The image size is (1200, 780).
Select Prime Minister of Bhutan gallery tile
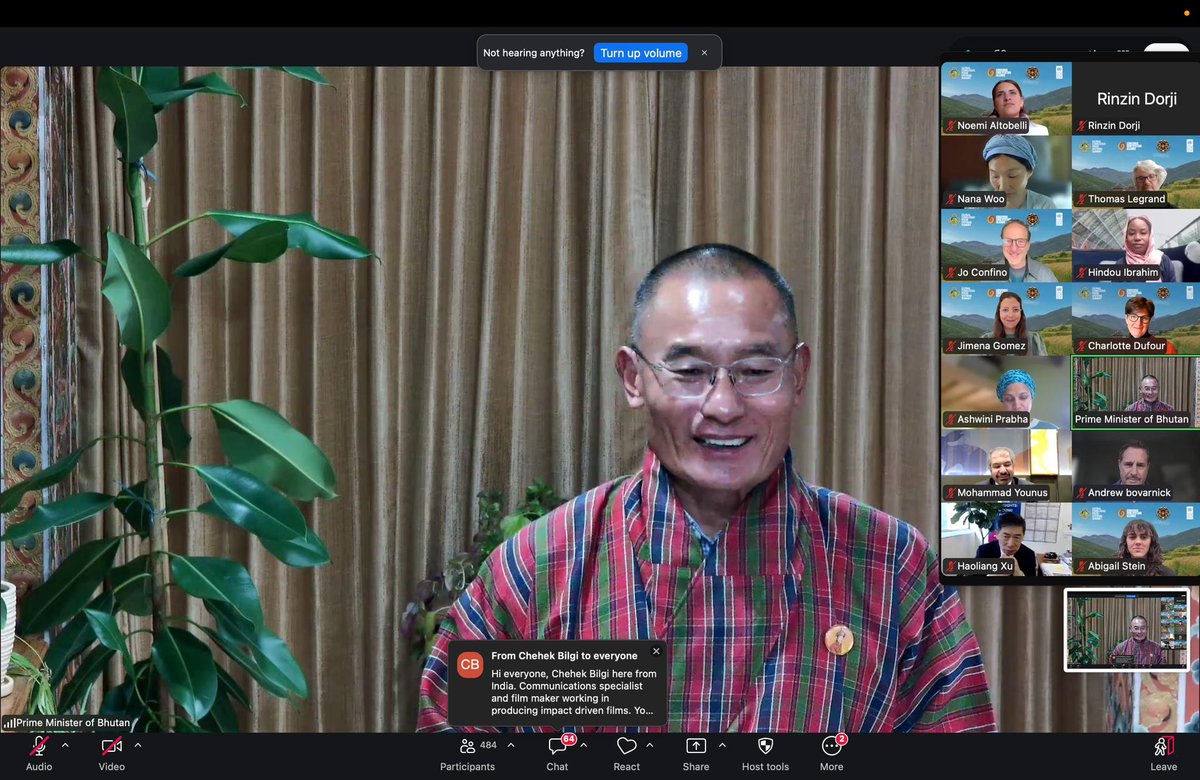point(1136,392)
